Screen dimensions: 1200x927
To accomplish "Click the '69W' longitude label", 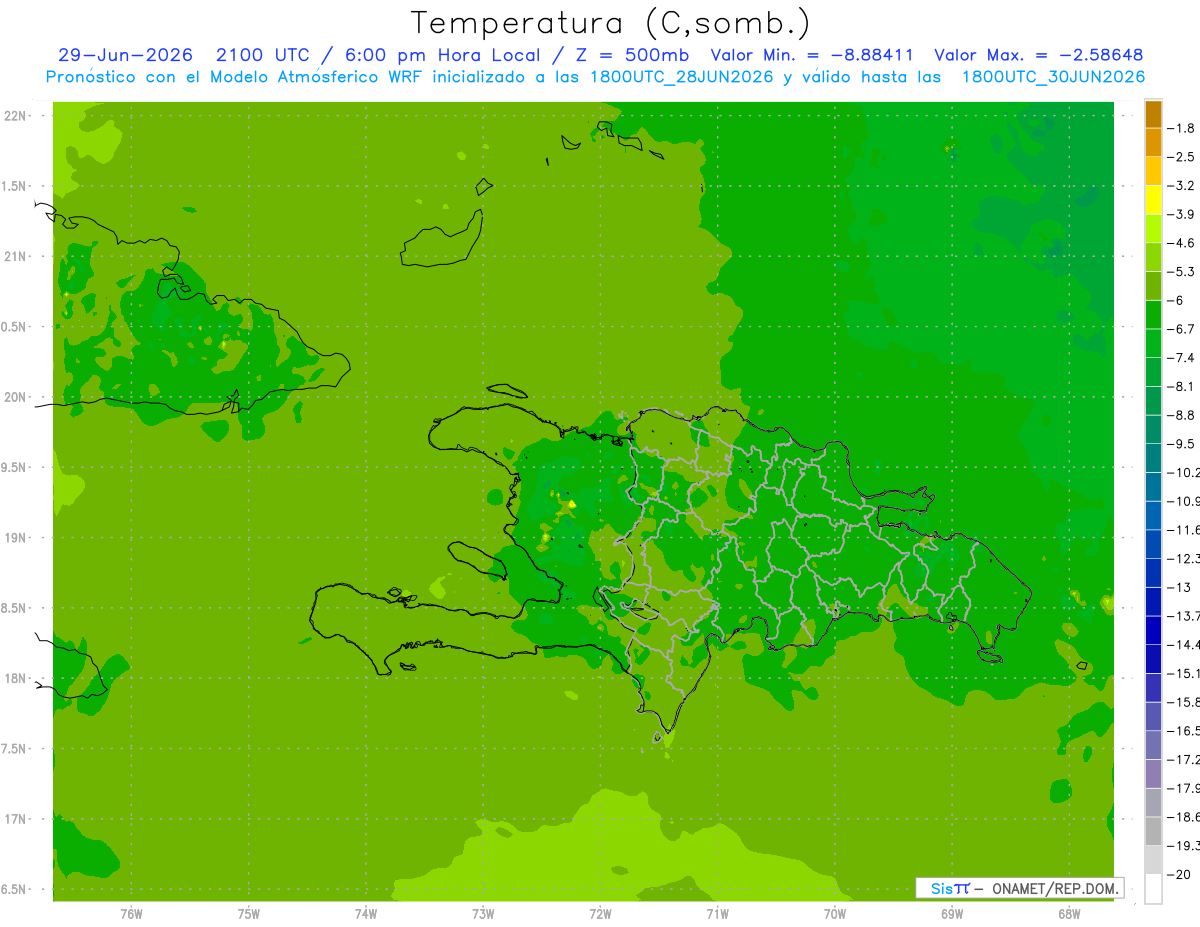I will coord(952,914).
